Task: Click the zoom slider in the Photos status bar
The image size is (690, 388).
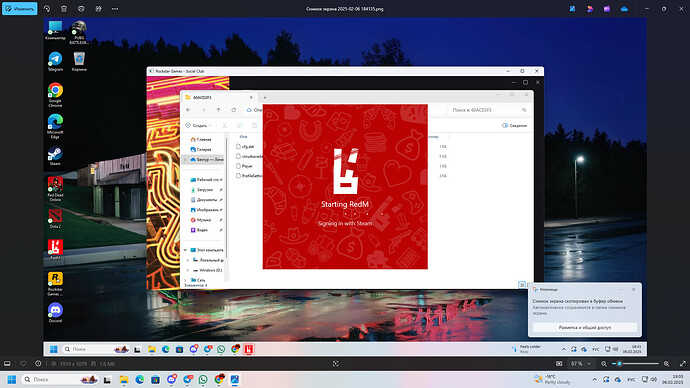Action: (635, 364)
